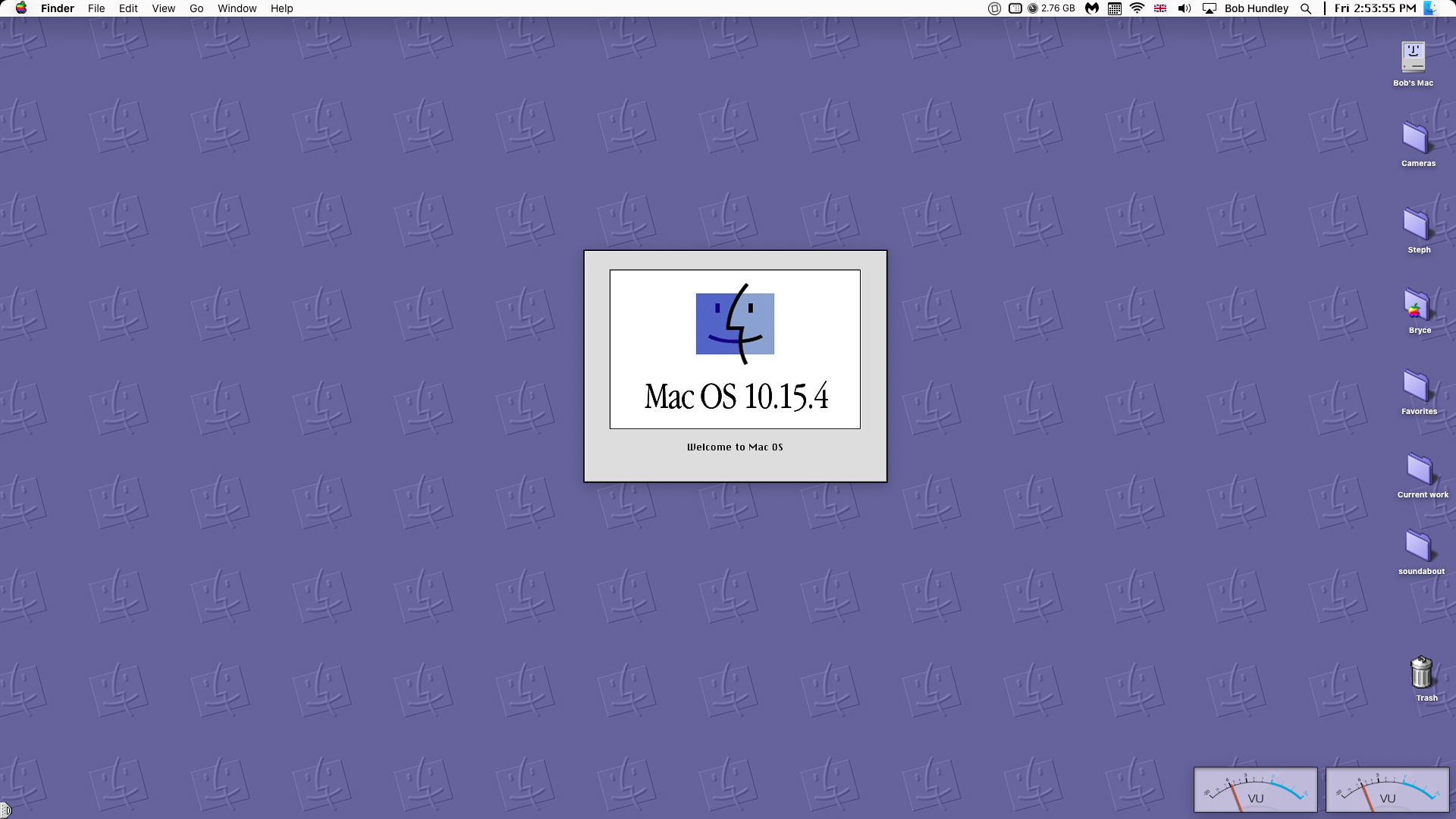Open the File menu
The height and width of the screenshot is (819, 1456).
click(x=96, y=8)
